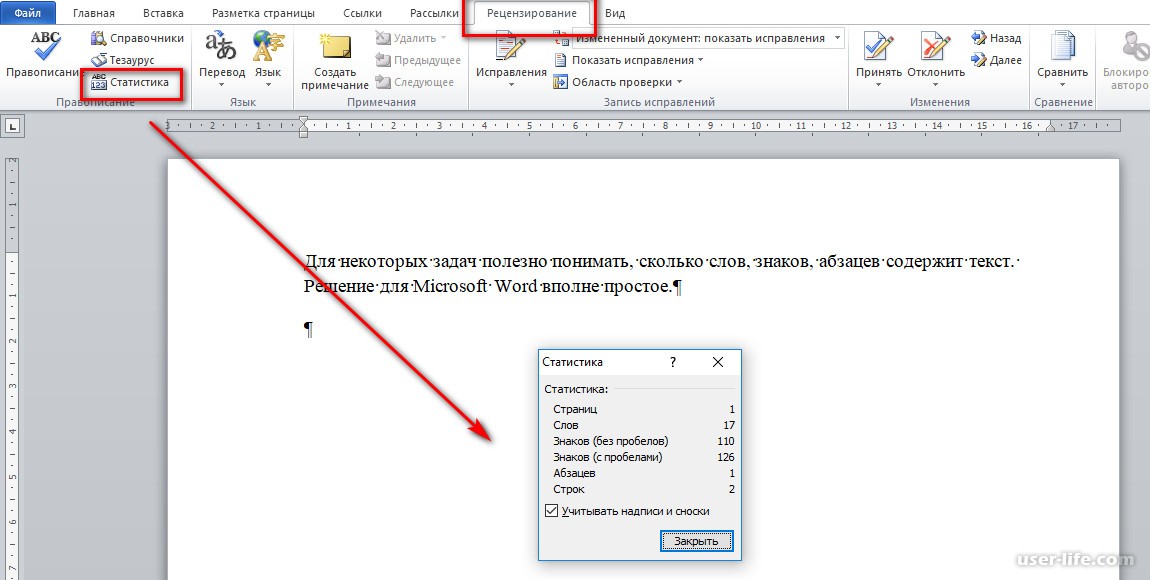The image size is (1150, 580).
Task: Open the Язык language menu
Action: (268, 57)
